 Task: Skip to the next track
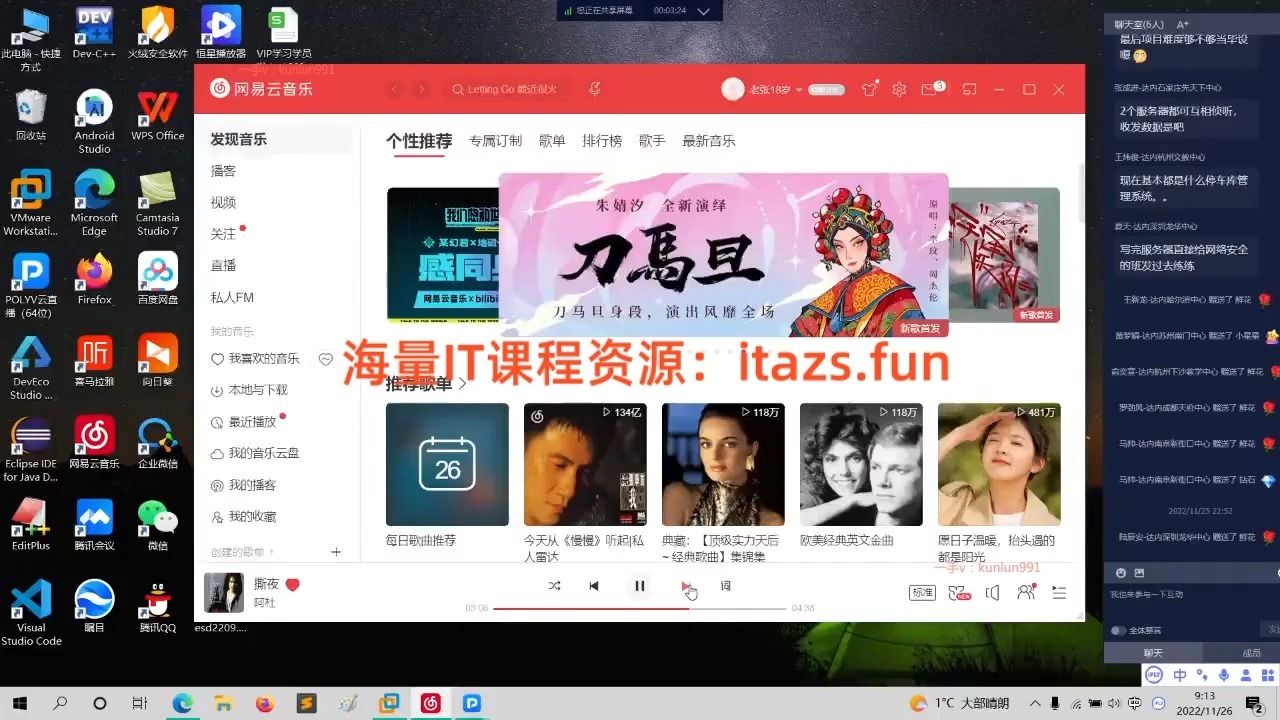pos(686,586)
